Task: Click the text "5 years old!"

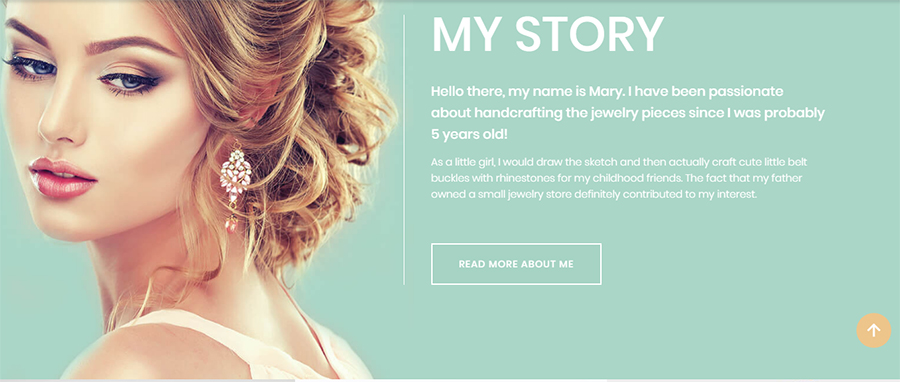Action: click(470, 135)
